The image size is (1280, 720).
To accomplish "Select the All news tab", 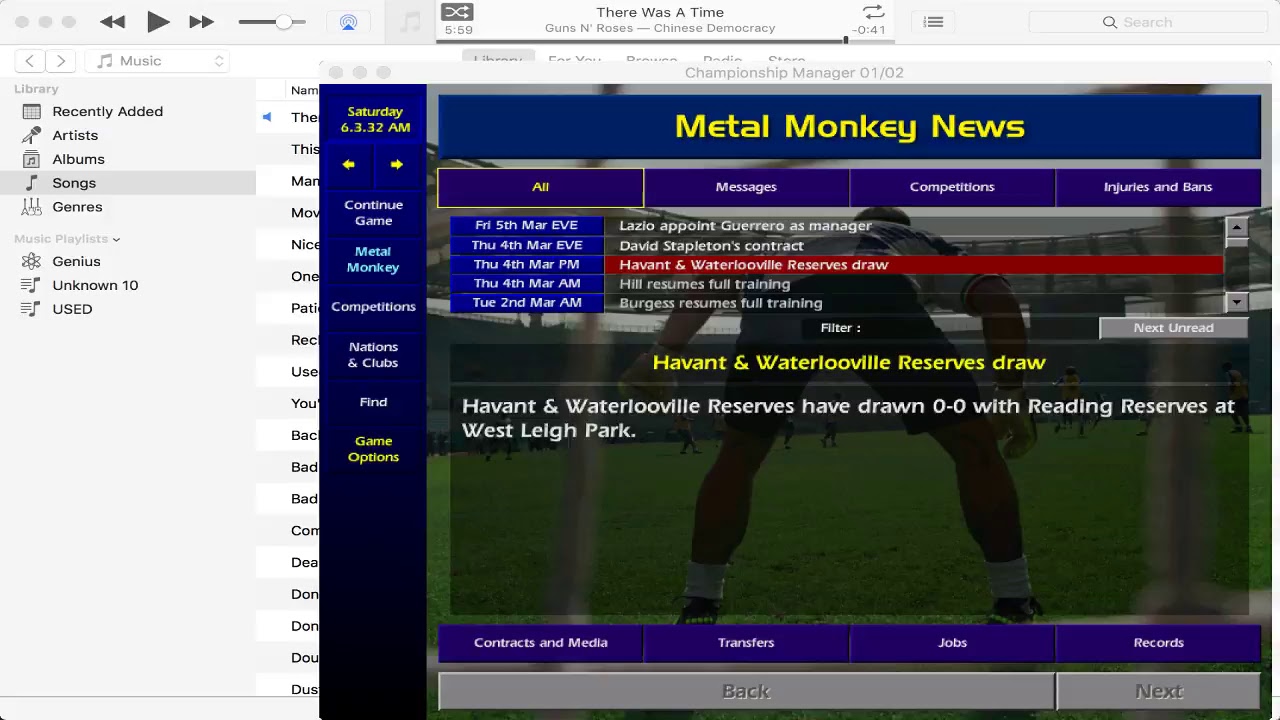I will pyautogui.click(x=540, y=187).
